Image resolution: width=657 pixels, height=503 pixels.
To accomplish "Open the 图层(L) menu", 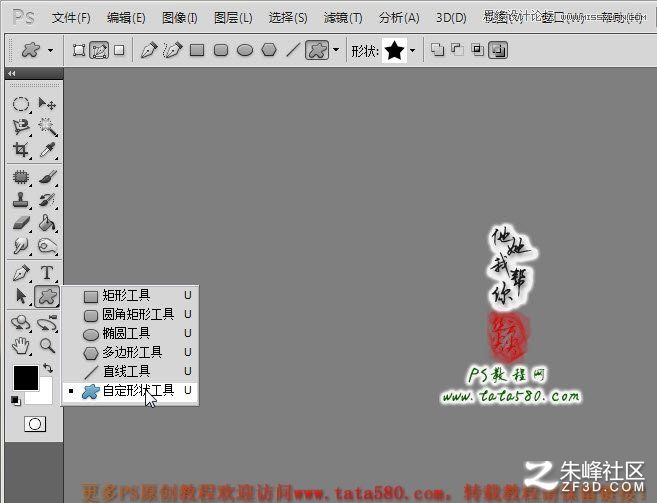I will coord(233,18).
